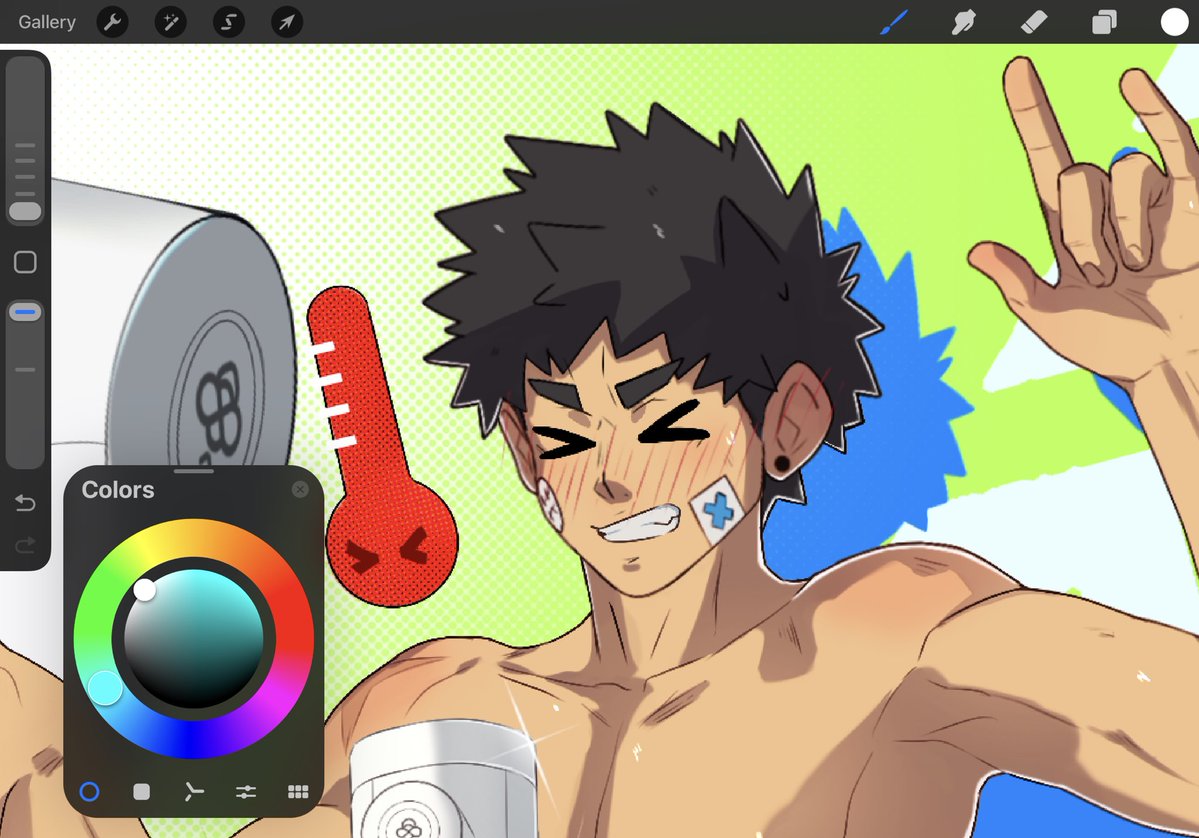Select the Eraser tool

[1034, 22]
